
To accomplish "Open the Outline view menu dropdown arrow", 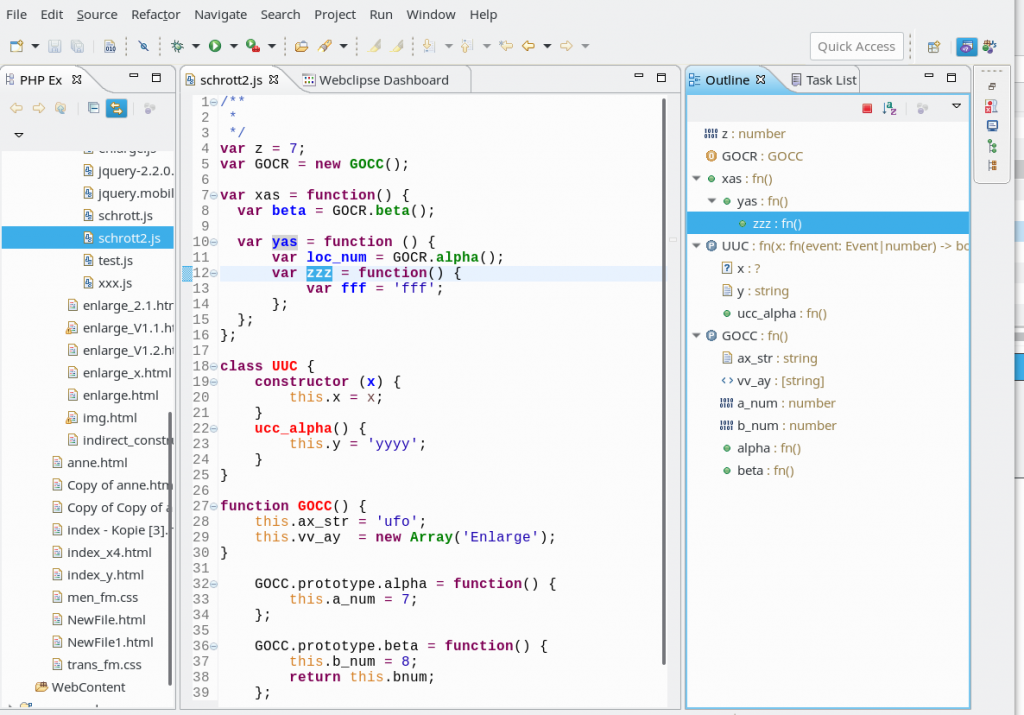I will pos(956,108).
